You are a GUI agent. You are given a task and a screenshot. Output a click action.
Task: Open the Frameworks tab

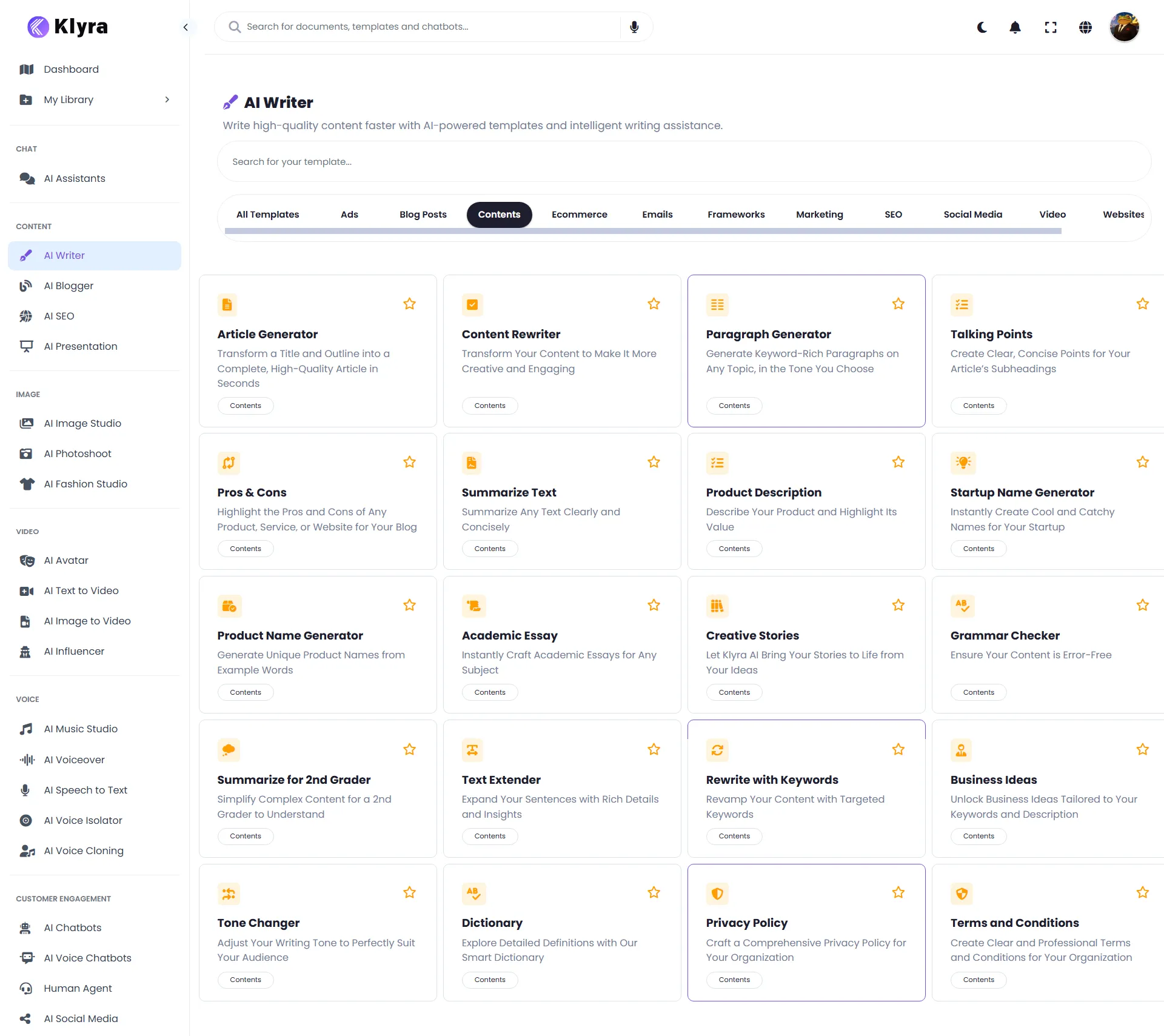click(x=736, y=215)
